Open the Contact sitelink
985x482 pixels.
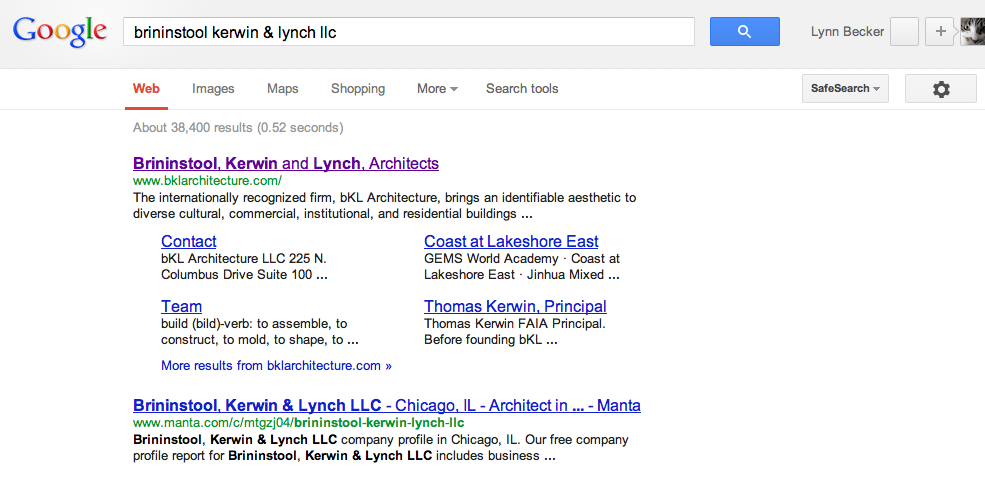188,241
